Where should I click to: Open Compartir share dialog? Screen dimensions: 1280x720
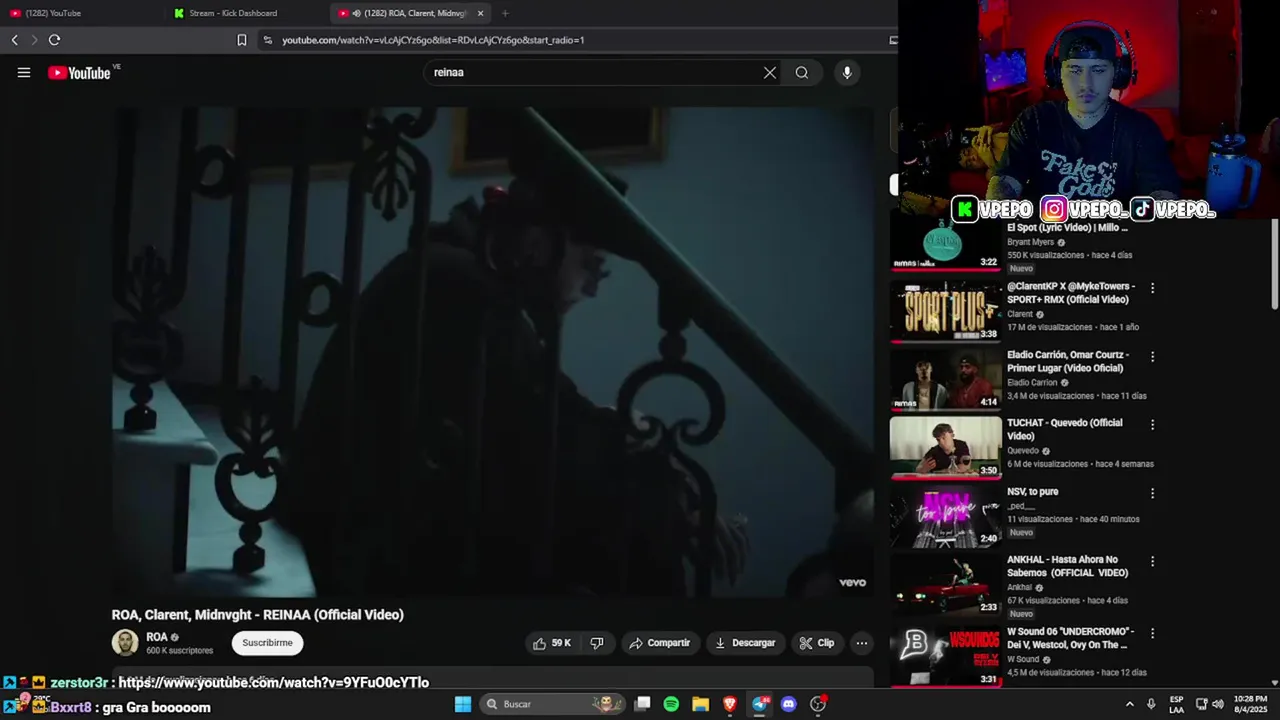(x=659, y=643)
